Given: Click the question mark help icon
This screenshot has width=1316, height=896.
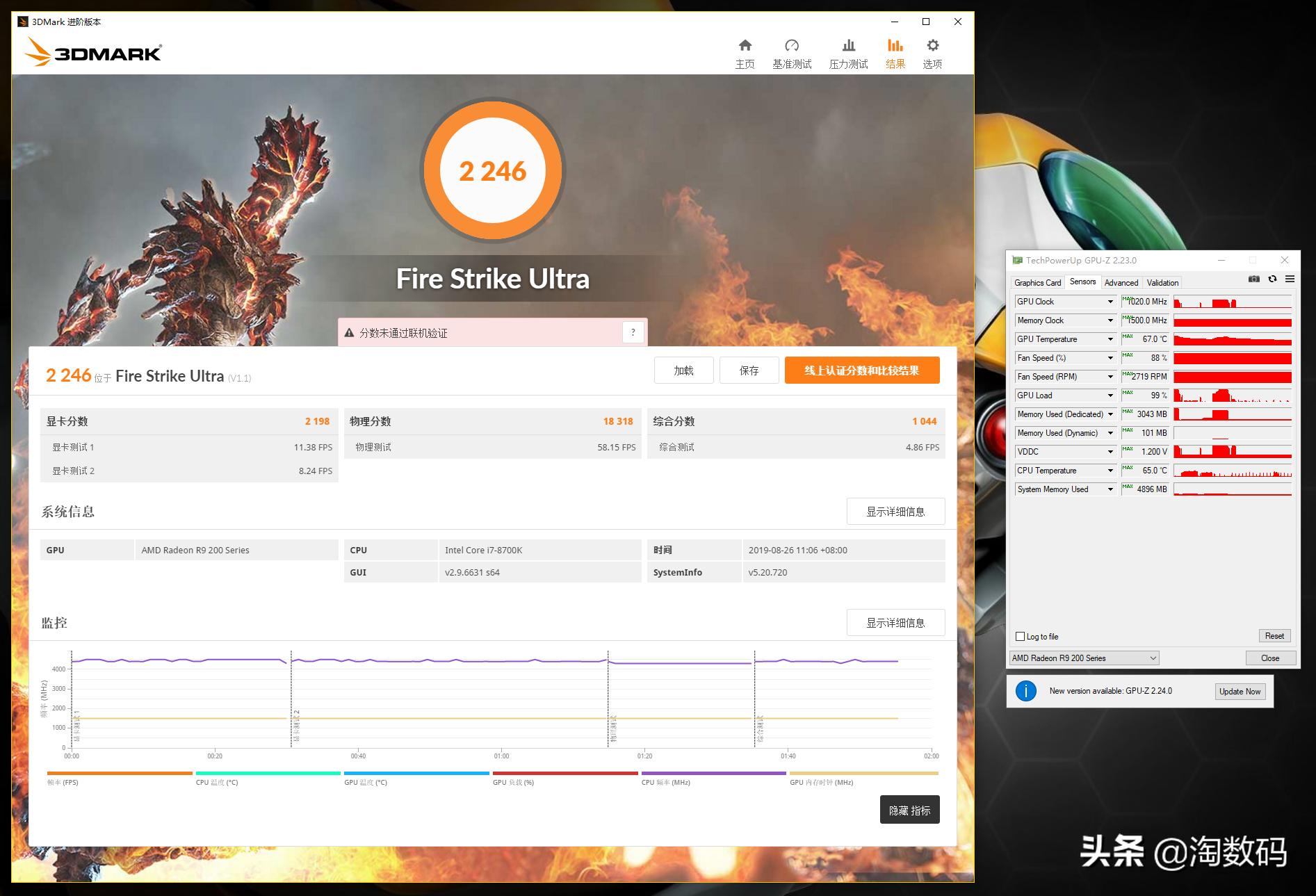Looking at the screenshot, I should click(x=633, y=332).
